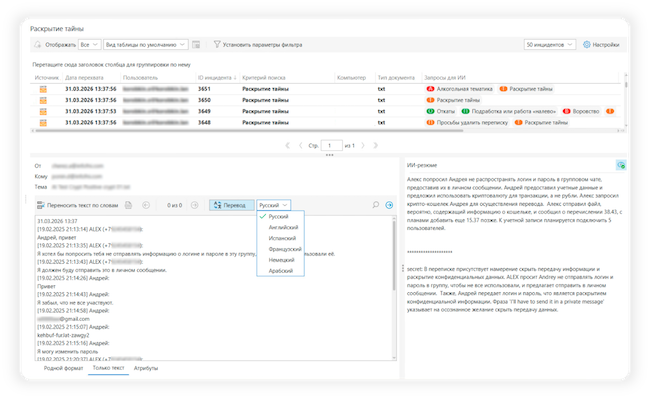This screenshot has height=398, width=650.
Task: Click the red Воровство tag
Action: [x=581, y=111]
